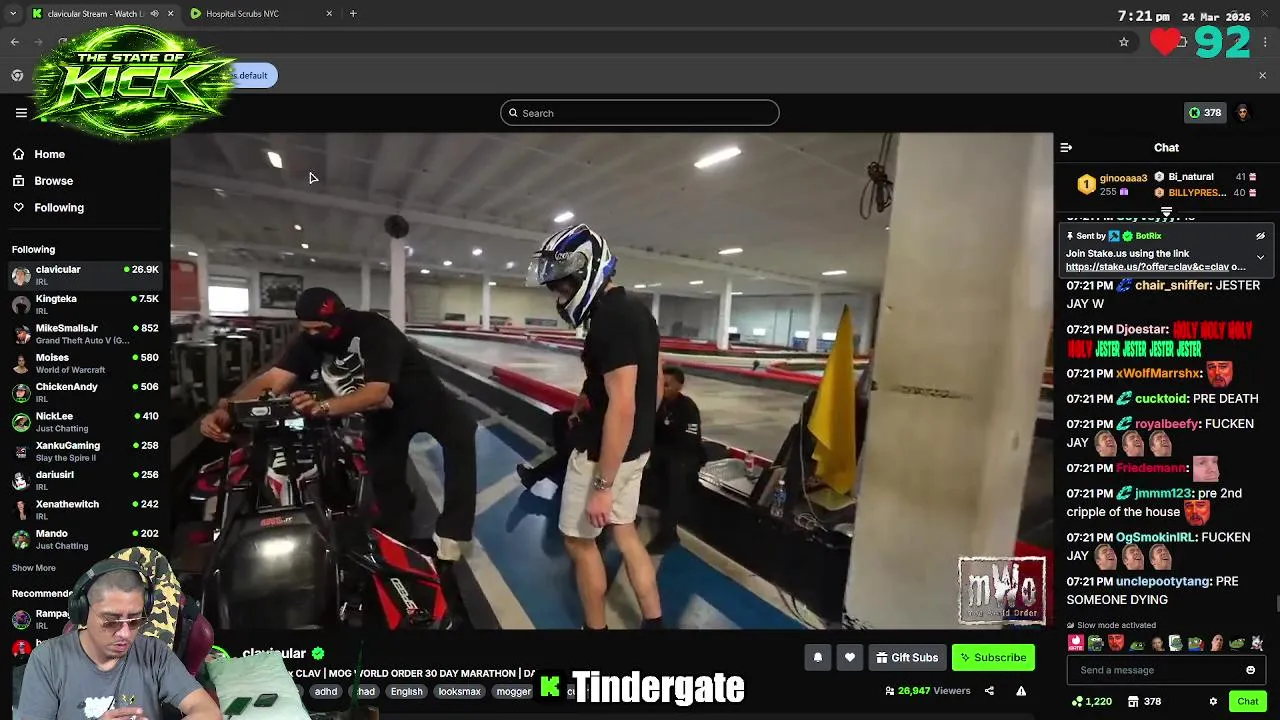The height and width of the screenshot is (720, 1280).
Task: Click the magnifier icon in search bar
Action: point(513,113)
